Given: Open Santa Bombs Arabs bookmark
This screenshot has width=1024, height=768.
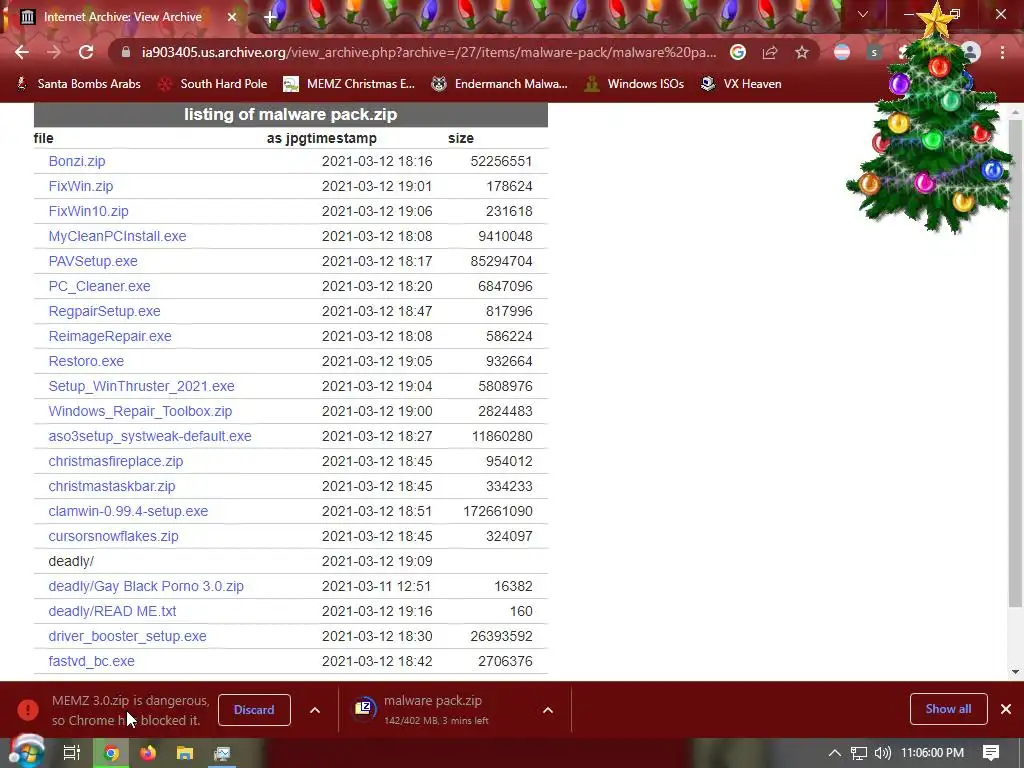Looking at the screenshot, I should point(79,84).
